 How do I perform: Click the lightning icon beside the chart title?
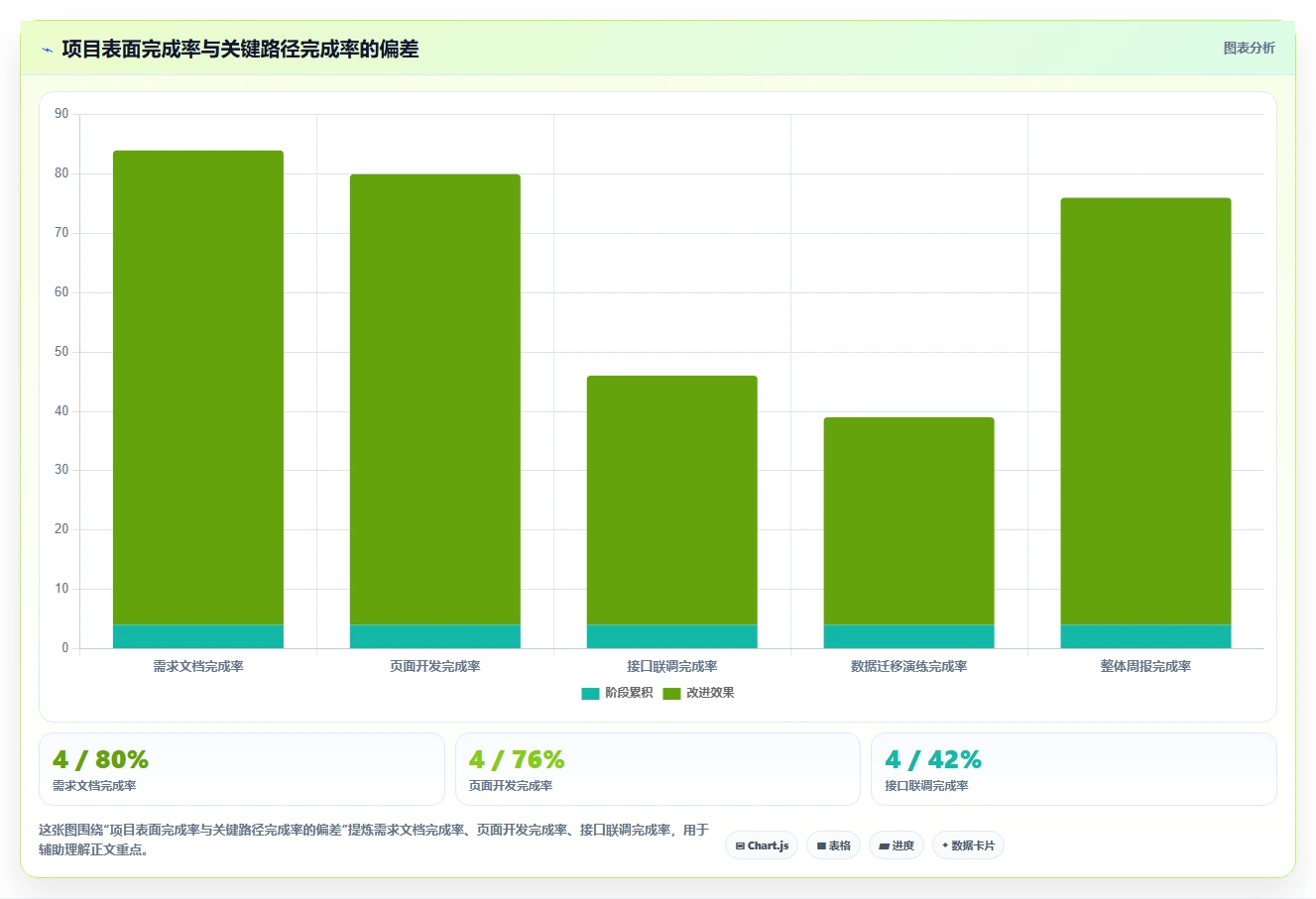coord(47,50)
